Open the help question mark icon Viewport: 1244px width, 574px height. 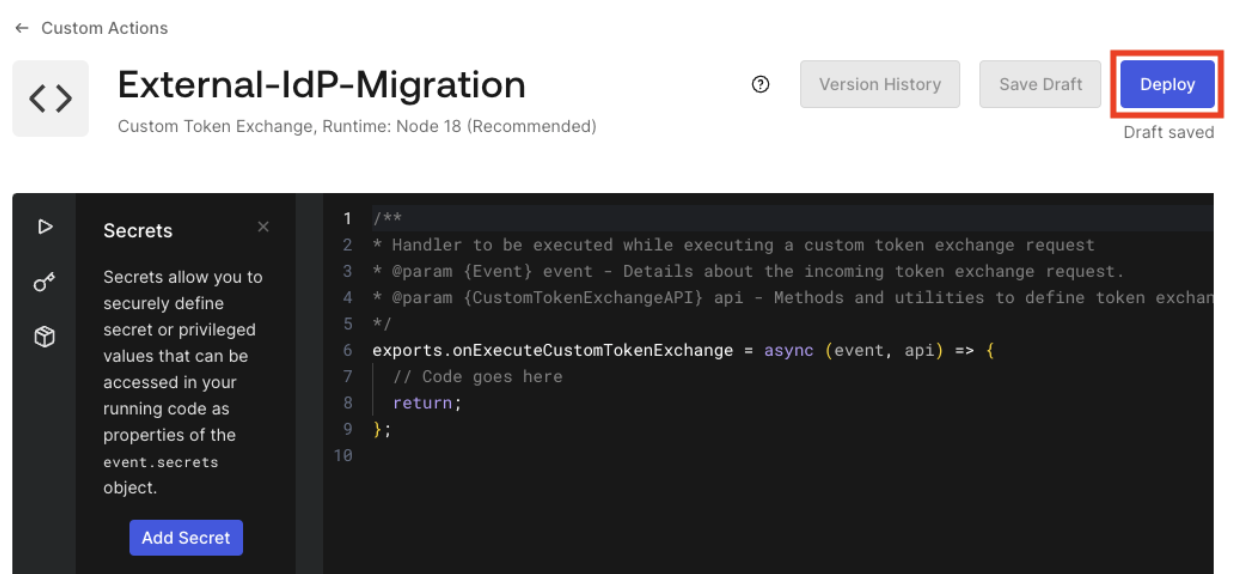(x=760, y=84)
